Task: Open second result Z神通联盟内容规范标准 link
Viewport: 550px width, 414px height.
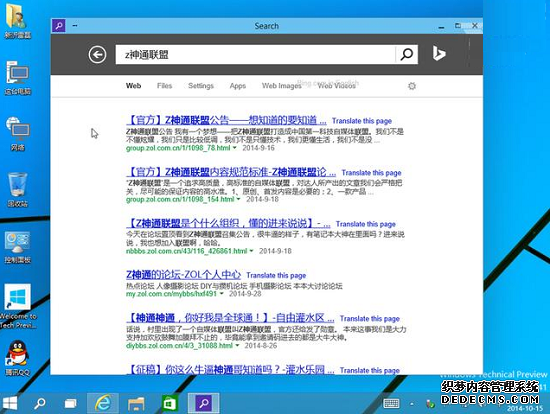Action: coord(231,172)
